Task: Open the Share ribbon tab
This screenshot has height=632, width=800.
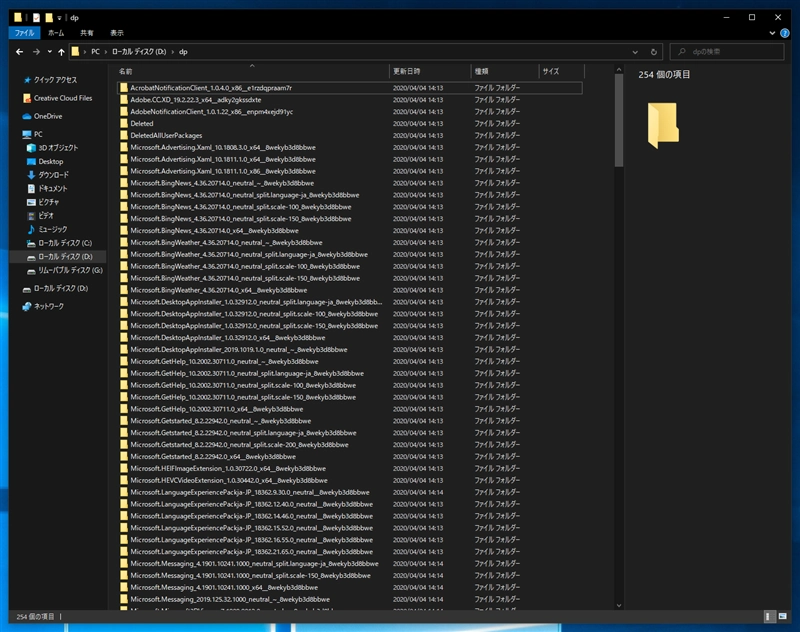Action: [x=87, y=33]
